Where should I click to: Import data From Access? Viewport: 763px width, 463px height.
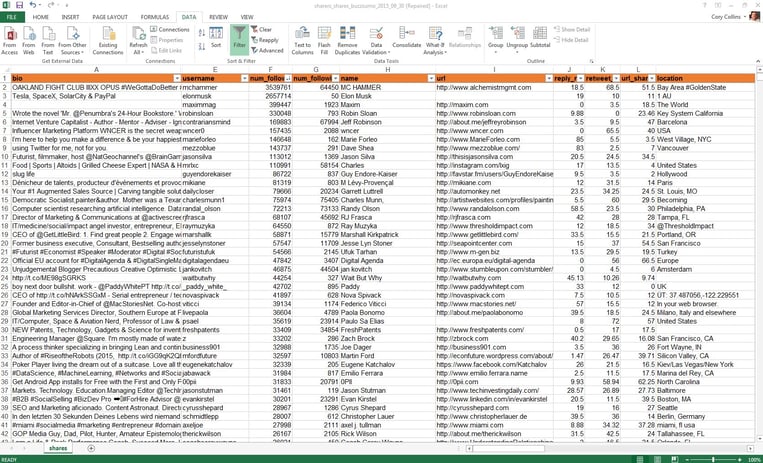pos(10,40)
